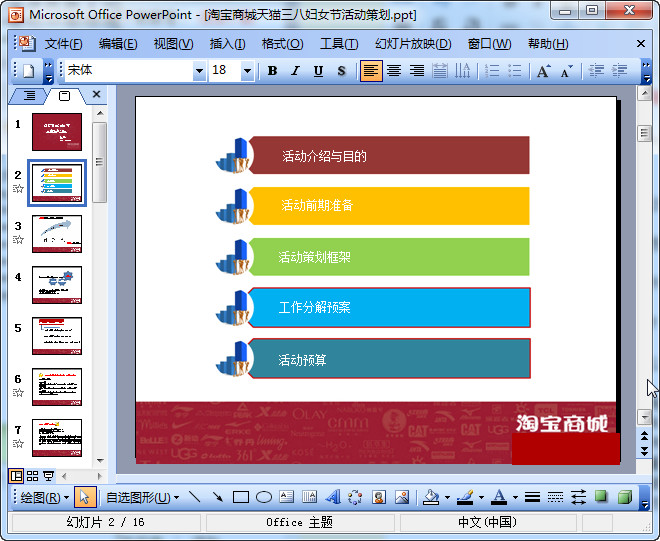Close the slide thumbnail pane

[96, 94]
